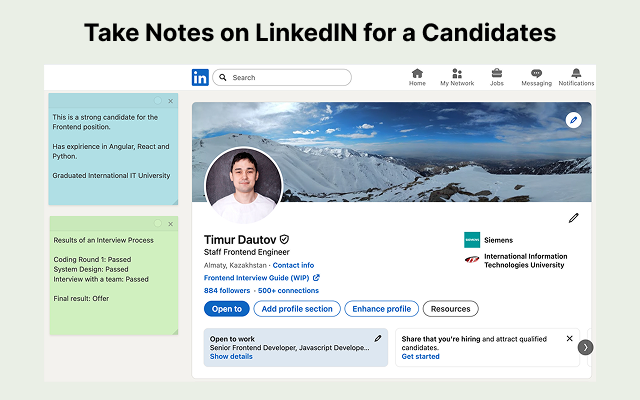Image resolution: width=640 pixels, height=400 pixels.
Task: Click the magnifier icon in Search
Action: (223, 77)
